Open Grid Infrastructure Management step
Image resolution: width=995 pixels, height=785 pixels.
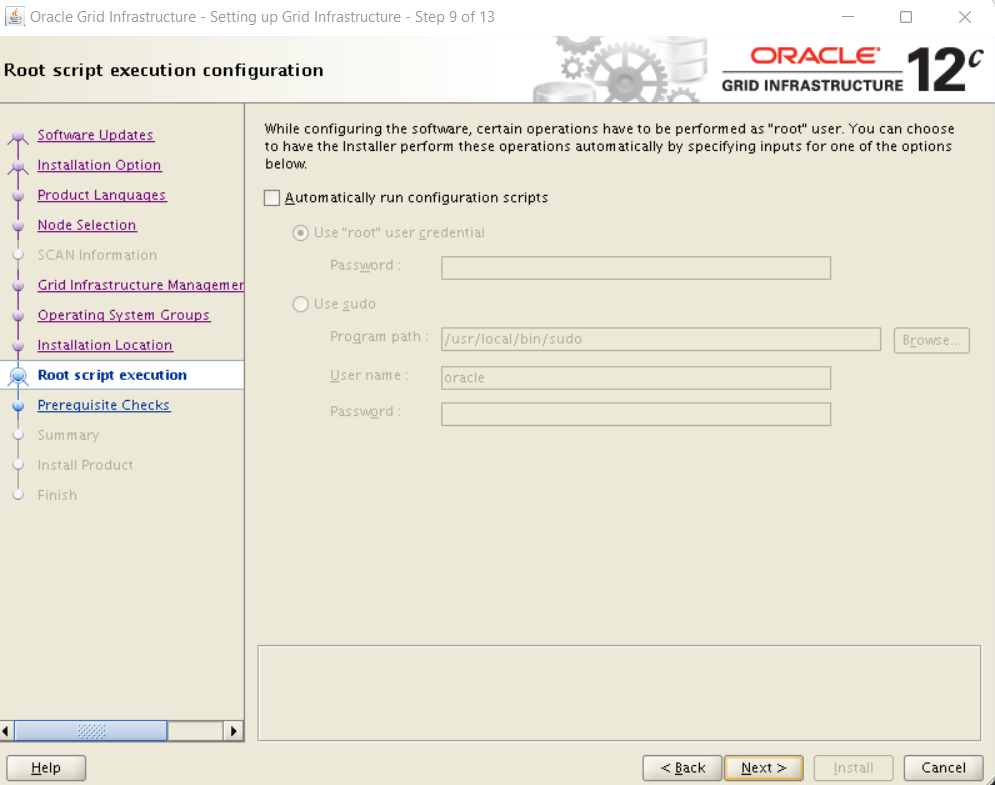(140, 285)
